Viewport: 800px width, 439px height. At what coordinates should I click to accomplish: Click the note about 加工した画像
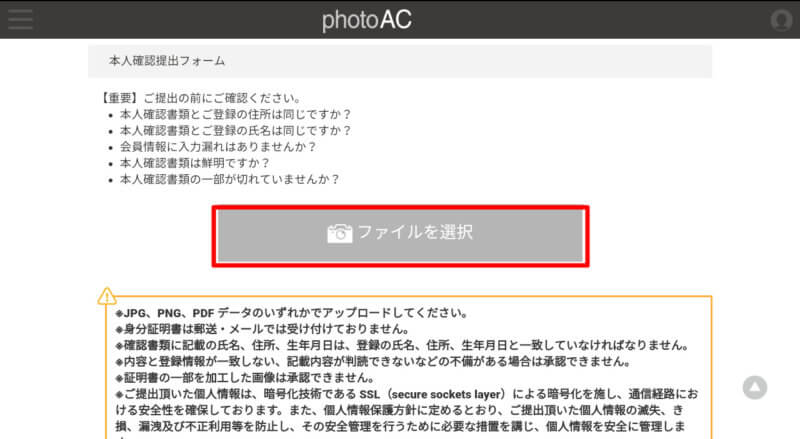tap(245, 378)
